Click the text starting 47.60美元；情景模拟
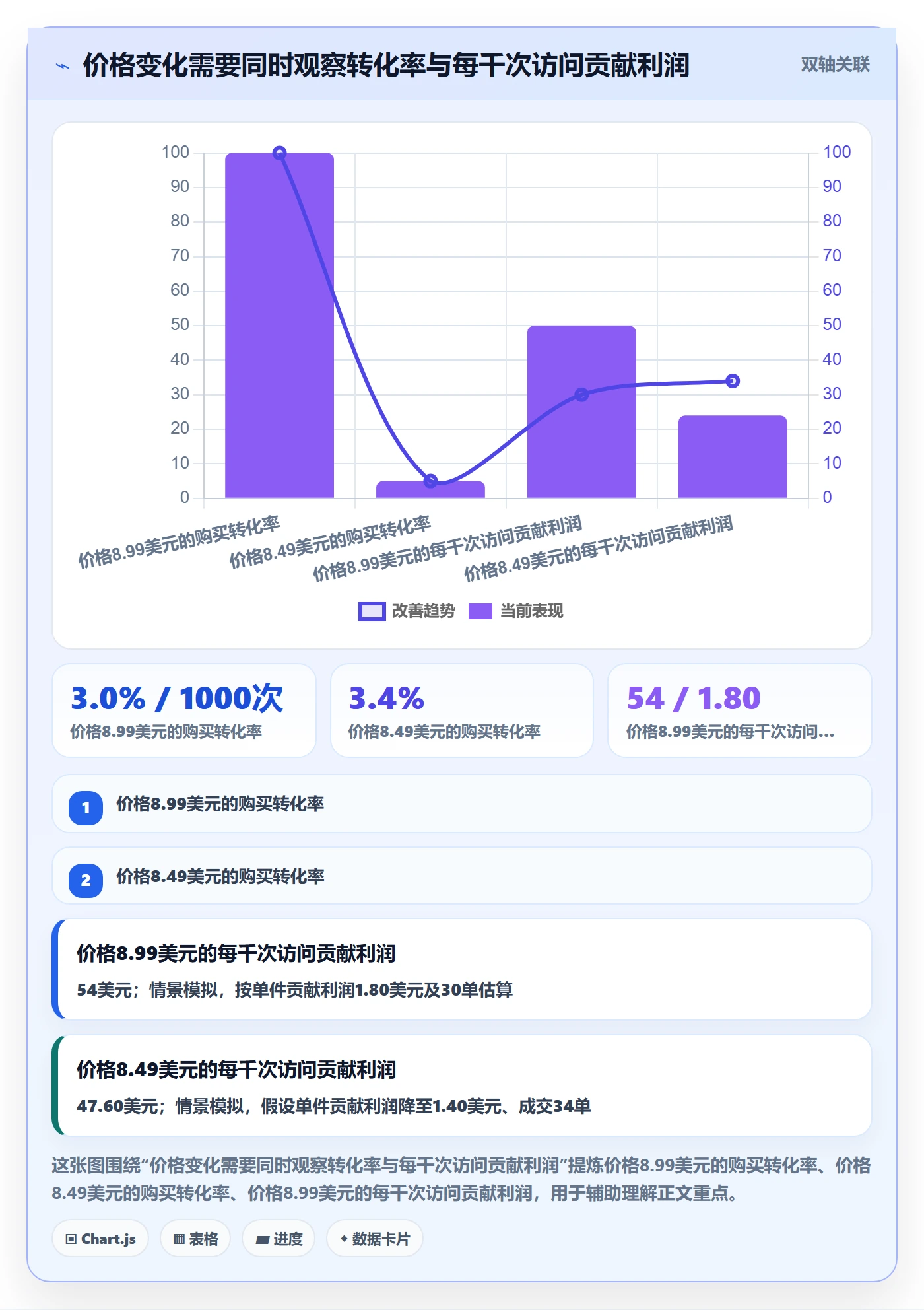924x1310 pixels. click(x=333, y=1106)
